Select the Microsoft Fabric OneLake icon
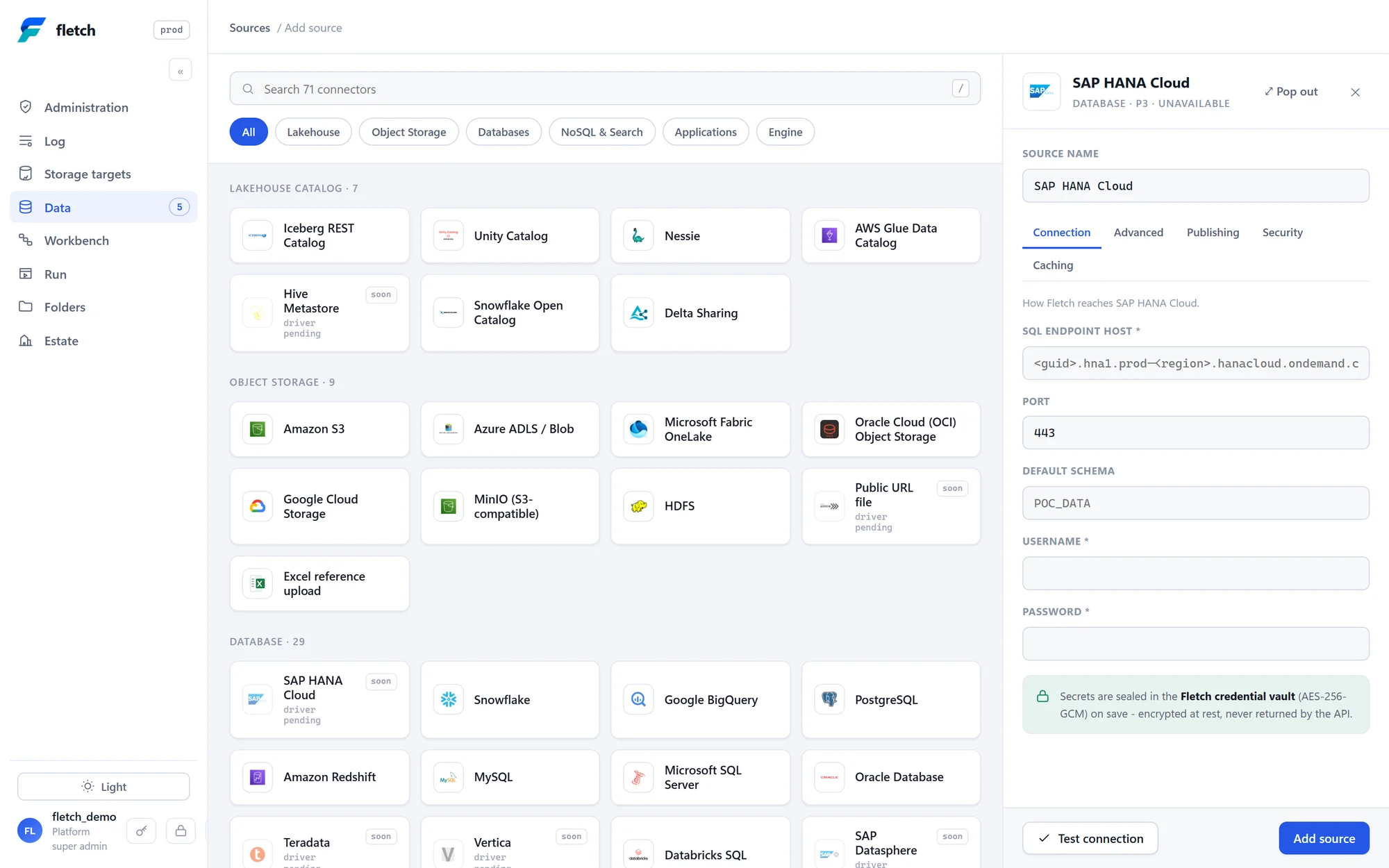Viewport: 1389px width, 868px height. [638, 429]
